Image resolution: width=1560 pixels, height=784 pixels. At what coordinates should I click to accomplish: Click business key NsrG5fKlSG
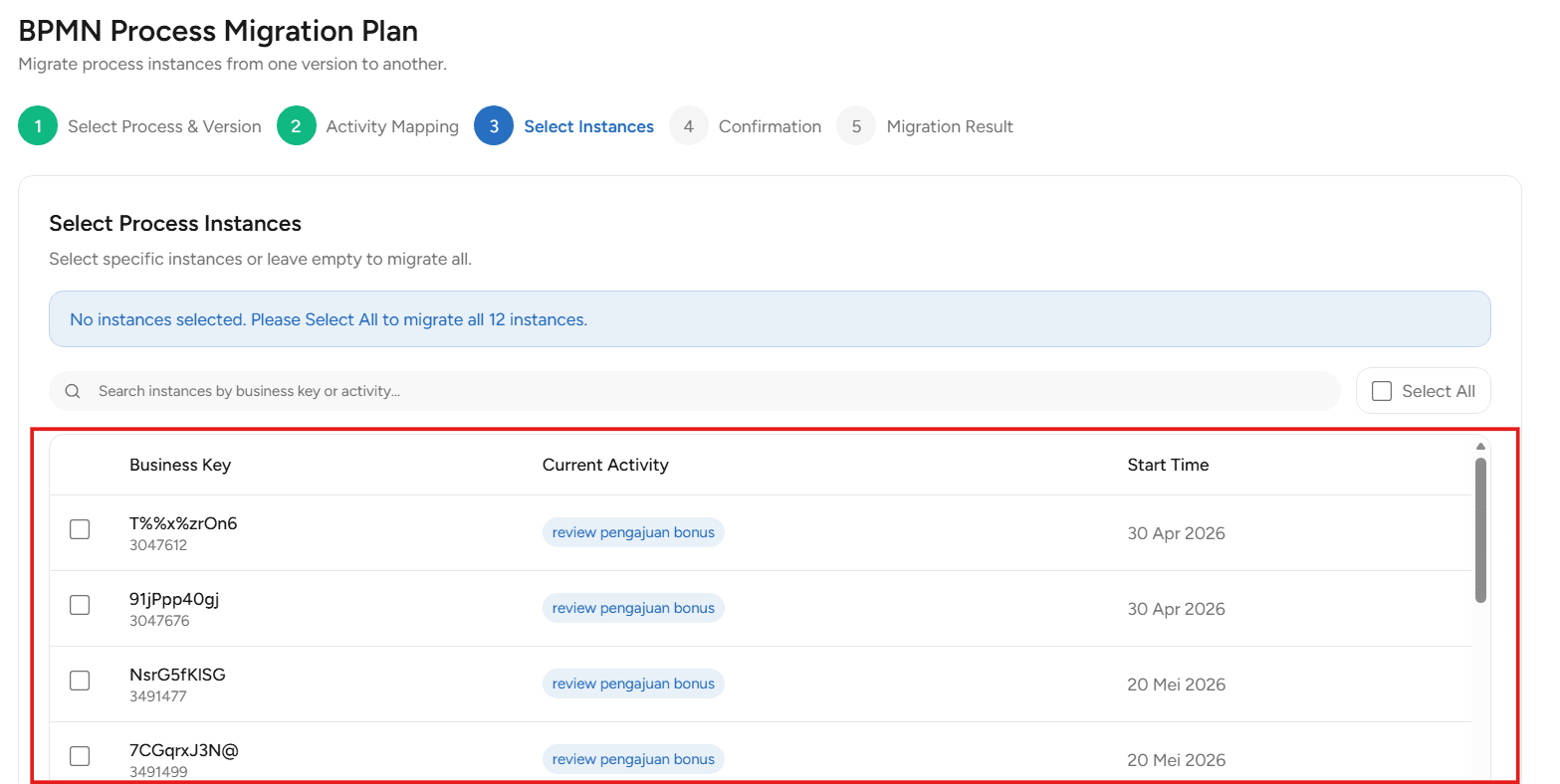pyautogui.click(x=177, y=675)
